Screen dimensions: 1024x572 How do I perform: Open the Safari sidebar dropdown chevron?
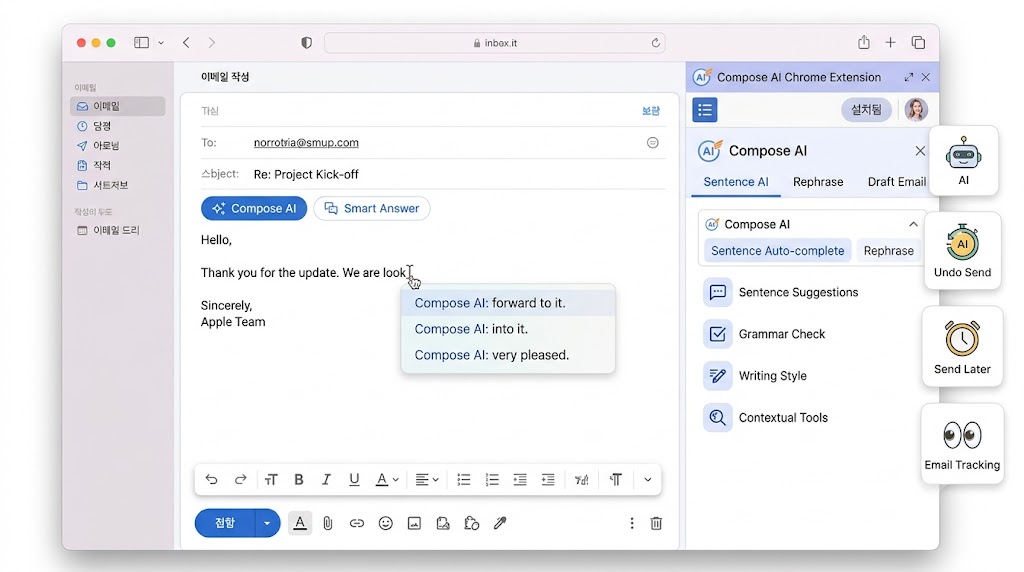pos(161,43)
